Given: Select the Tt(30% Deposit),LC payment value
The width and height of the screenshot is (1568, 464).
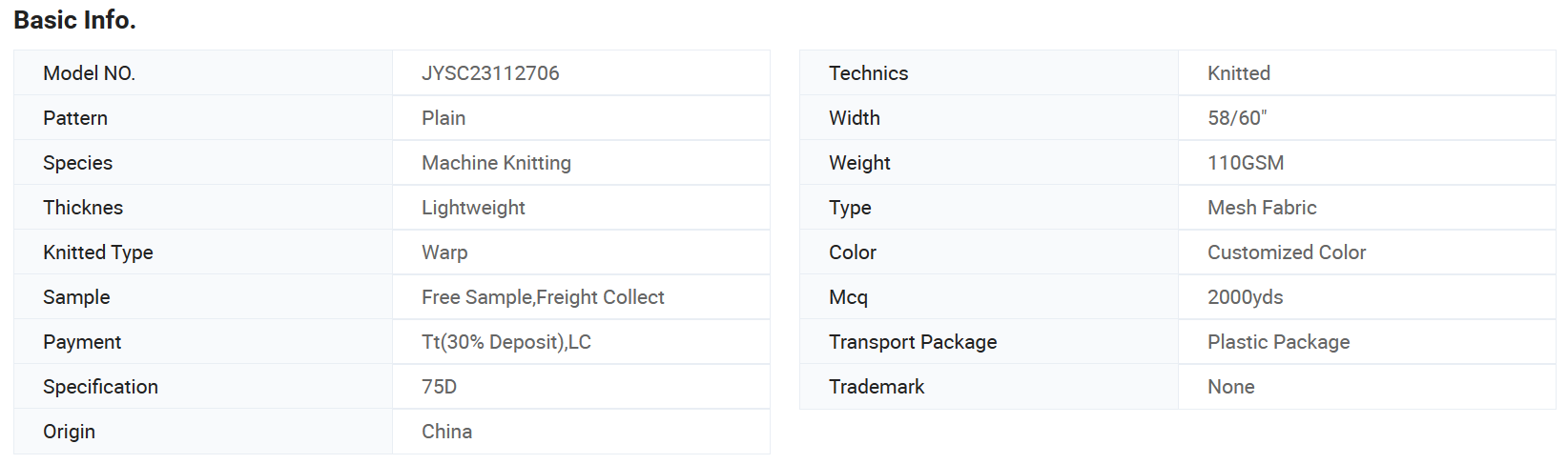Looking at the screenshot, I should (506, 342).
